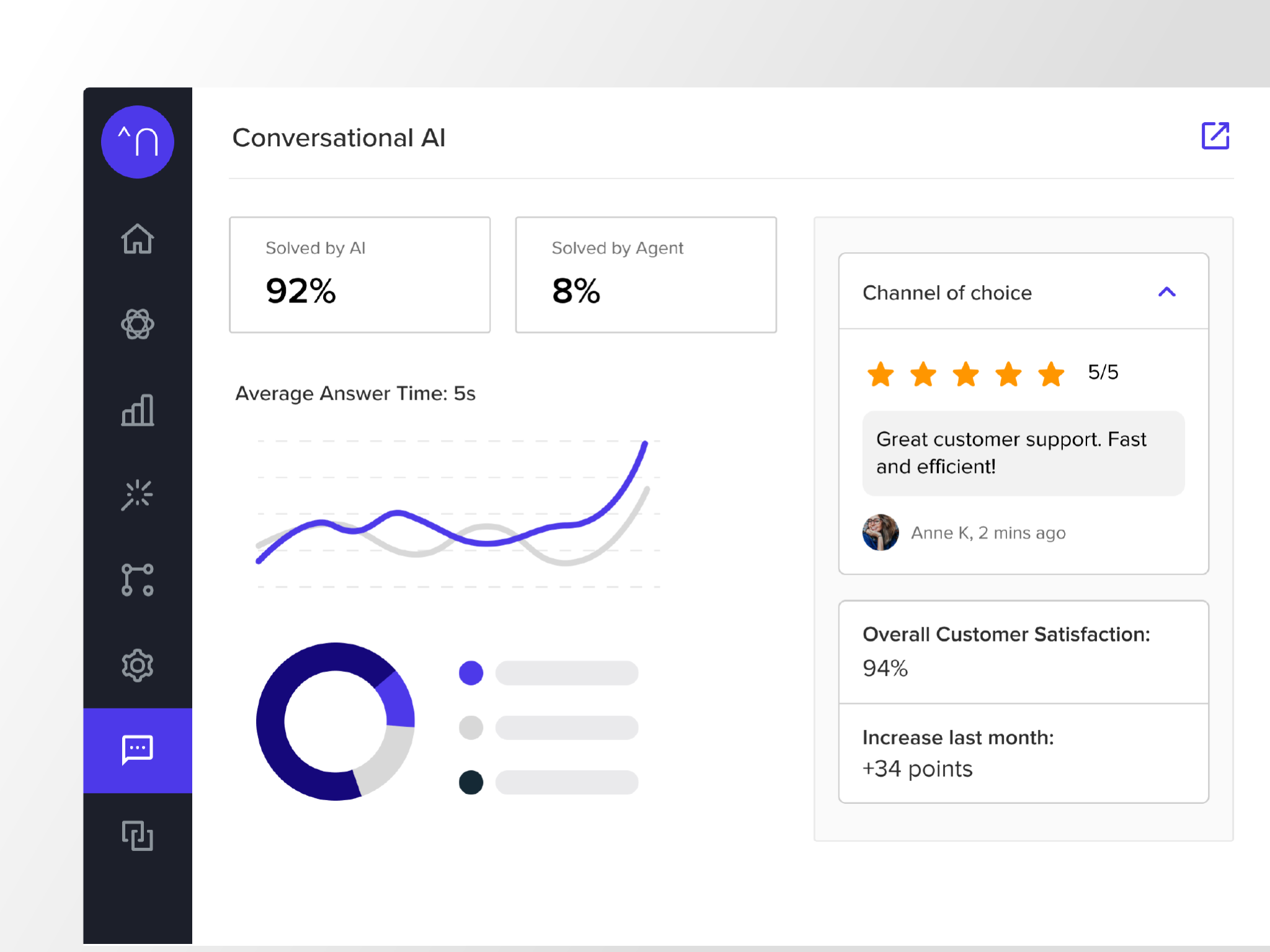Viewport: 1270px width, 952px height.
Task: Click the purple legend dot
Action: tap(471, 673)
